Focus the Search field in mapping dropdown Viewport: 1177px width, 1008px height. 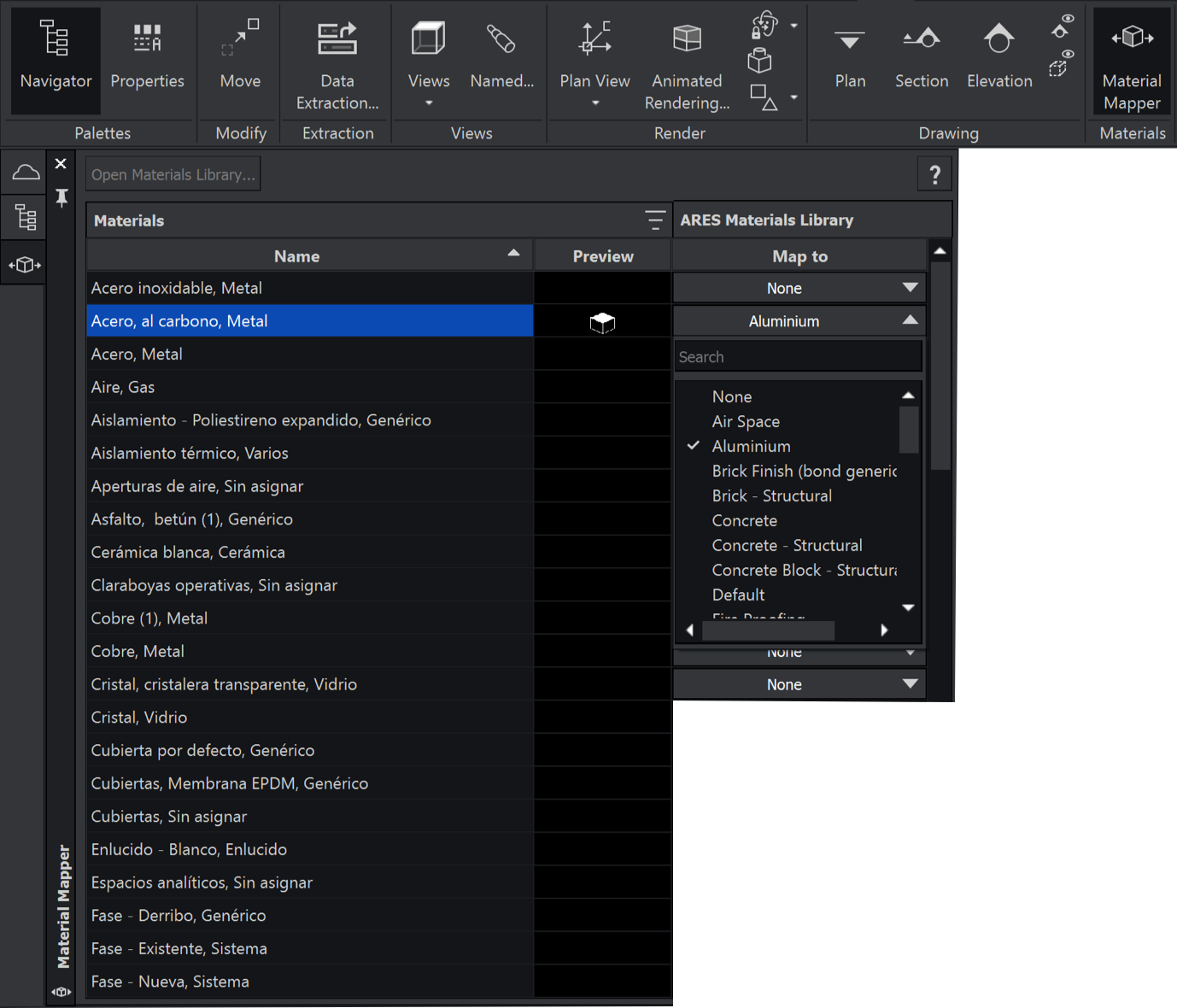pyautogui.click(x=798, y=357)
